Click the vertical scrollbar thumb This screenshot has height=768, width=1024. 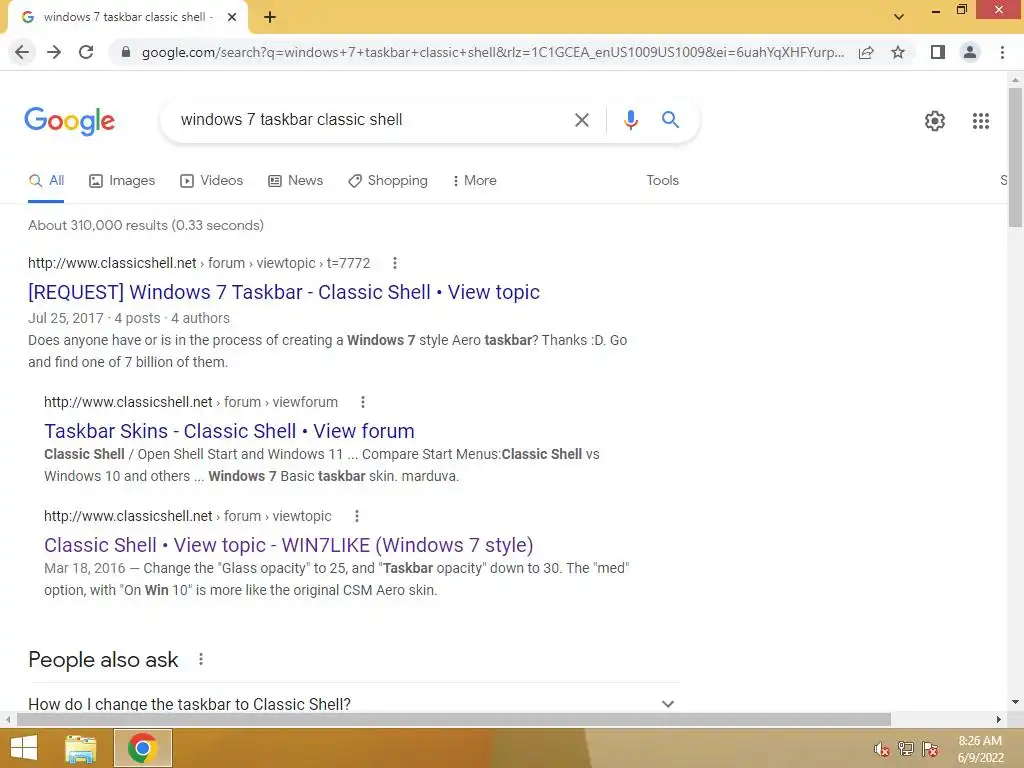point(1015,157)
